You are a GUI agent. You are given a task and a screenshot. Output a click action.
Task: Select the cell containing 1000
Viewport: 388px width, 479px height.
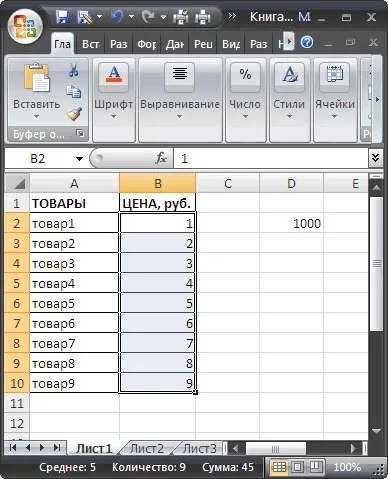tap(291, 223)
